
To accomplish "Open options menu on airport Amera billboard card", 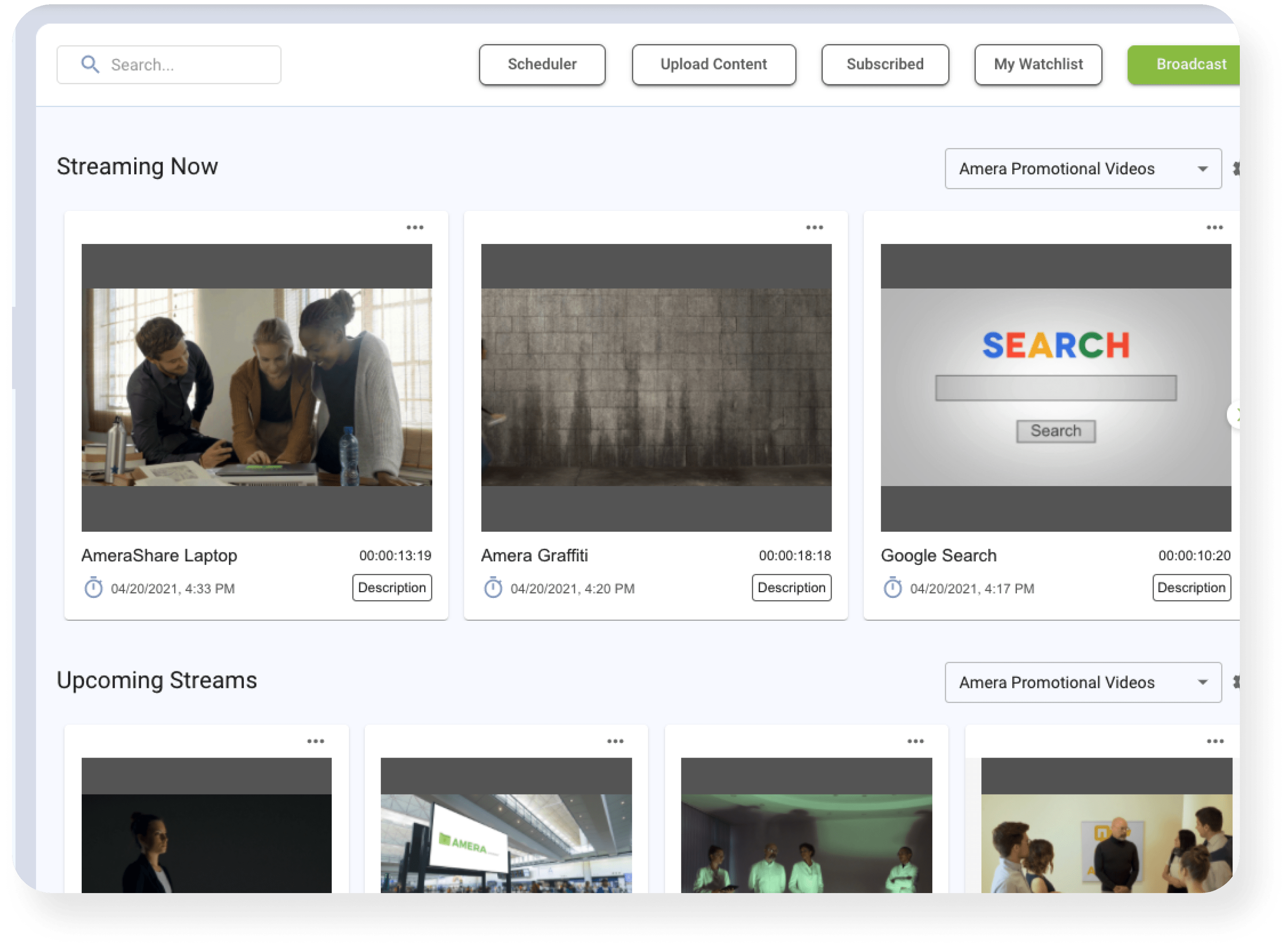I will tap(615, 741).
